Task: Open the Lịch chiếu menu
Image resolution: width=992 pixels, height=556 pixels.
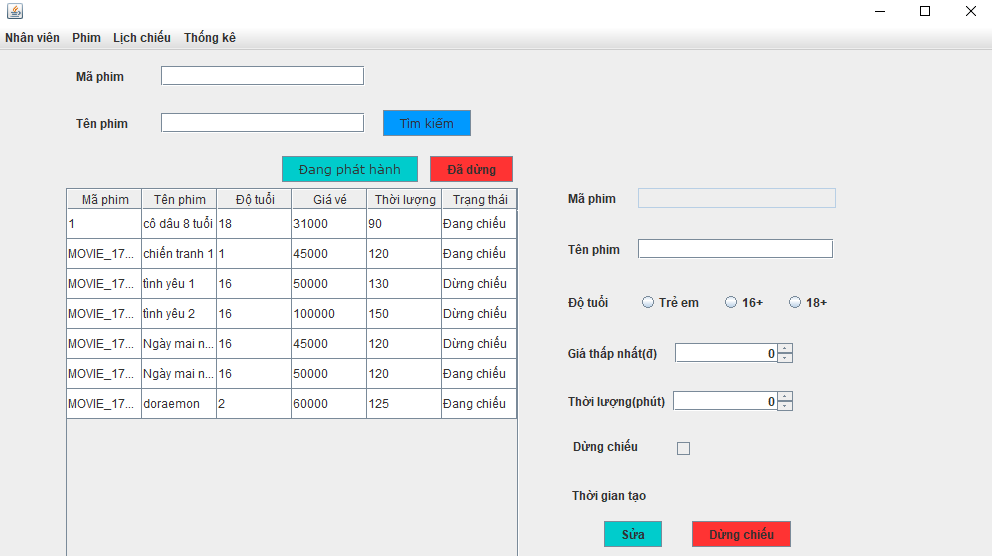Action: [x=142, y=38]
